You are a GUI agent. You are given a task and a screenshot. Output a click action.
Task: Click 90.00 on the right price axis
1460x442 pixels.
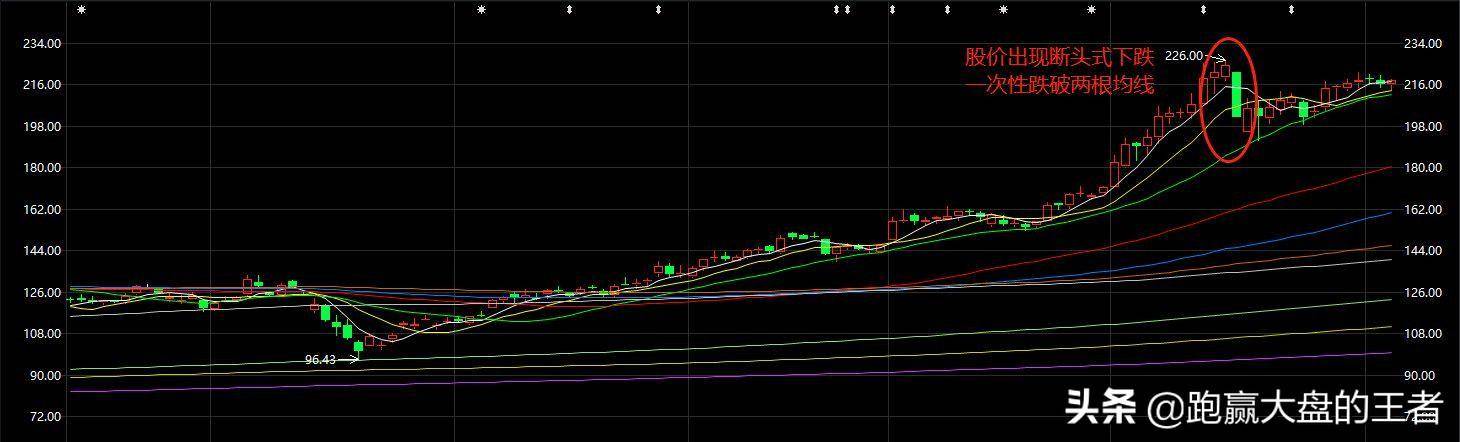pos(1420,376)
